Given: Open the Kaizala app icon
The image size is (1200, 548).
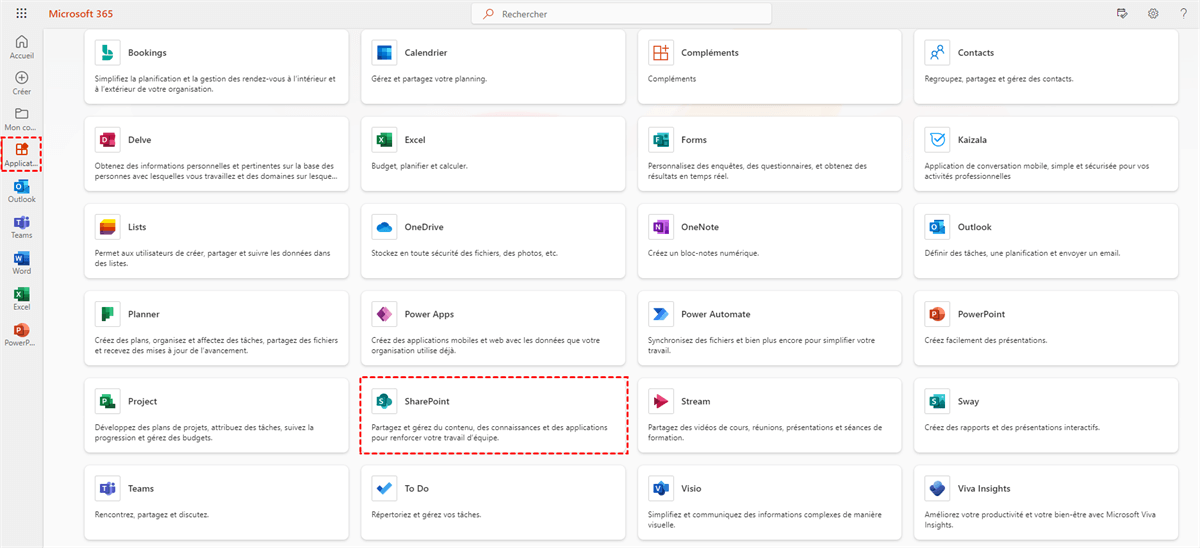Looking at the screenshot, I should [936, 139].
